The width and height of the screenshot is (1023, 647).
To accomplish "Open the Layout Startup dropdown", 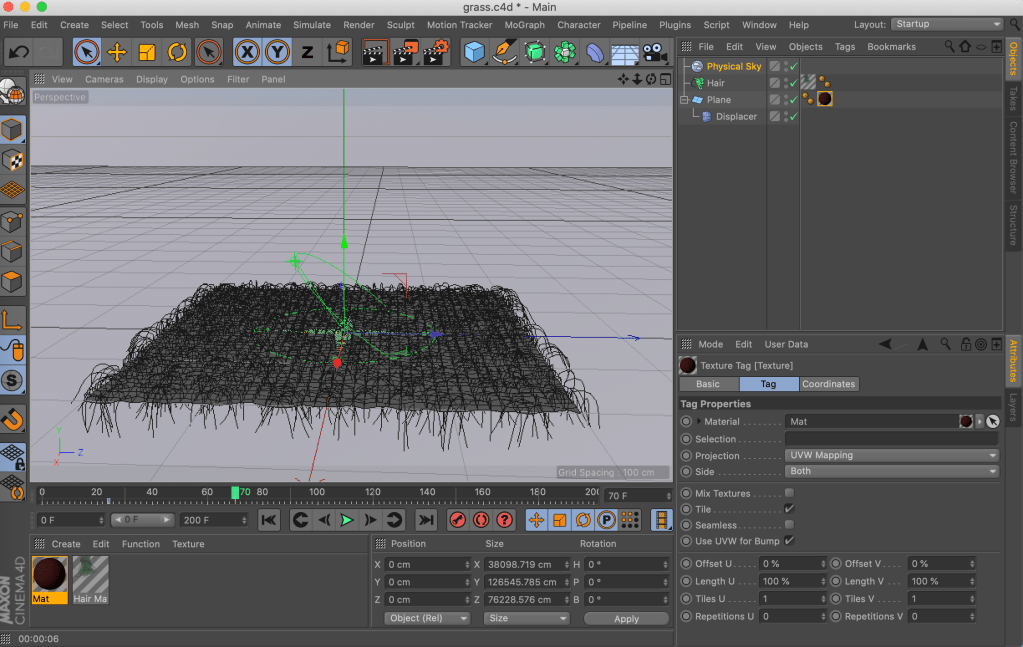I will tap(947, 24).
